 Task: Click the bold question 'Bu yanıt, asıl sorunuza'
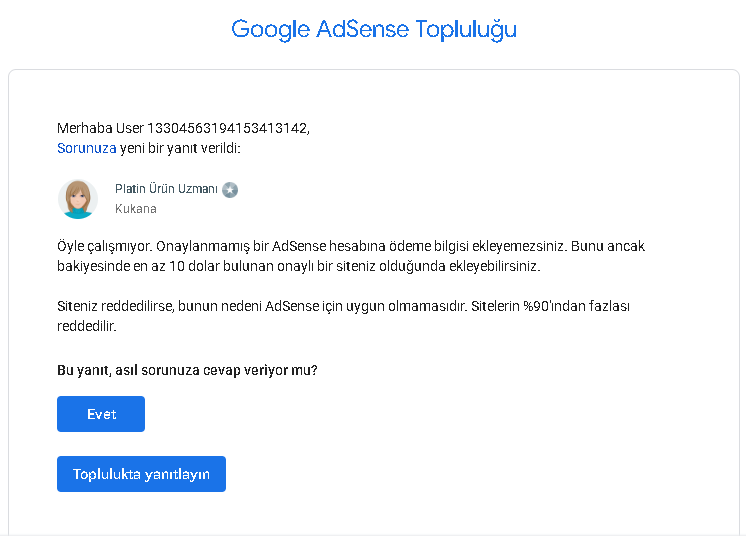coord(187,370)
